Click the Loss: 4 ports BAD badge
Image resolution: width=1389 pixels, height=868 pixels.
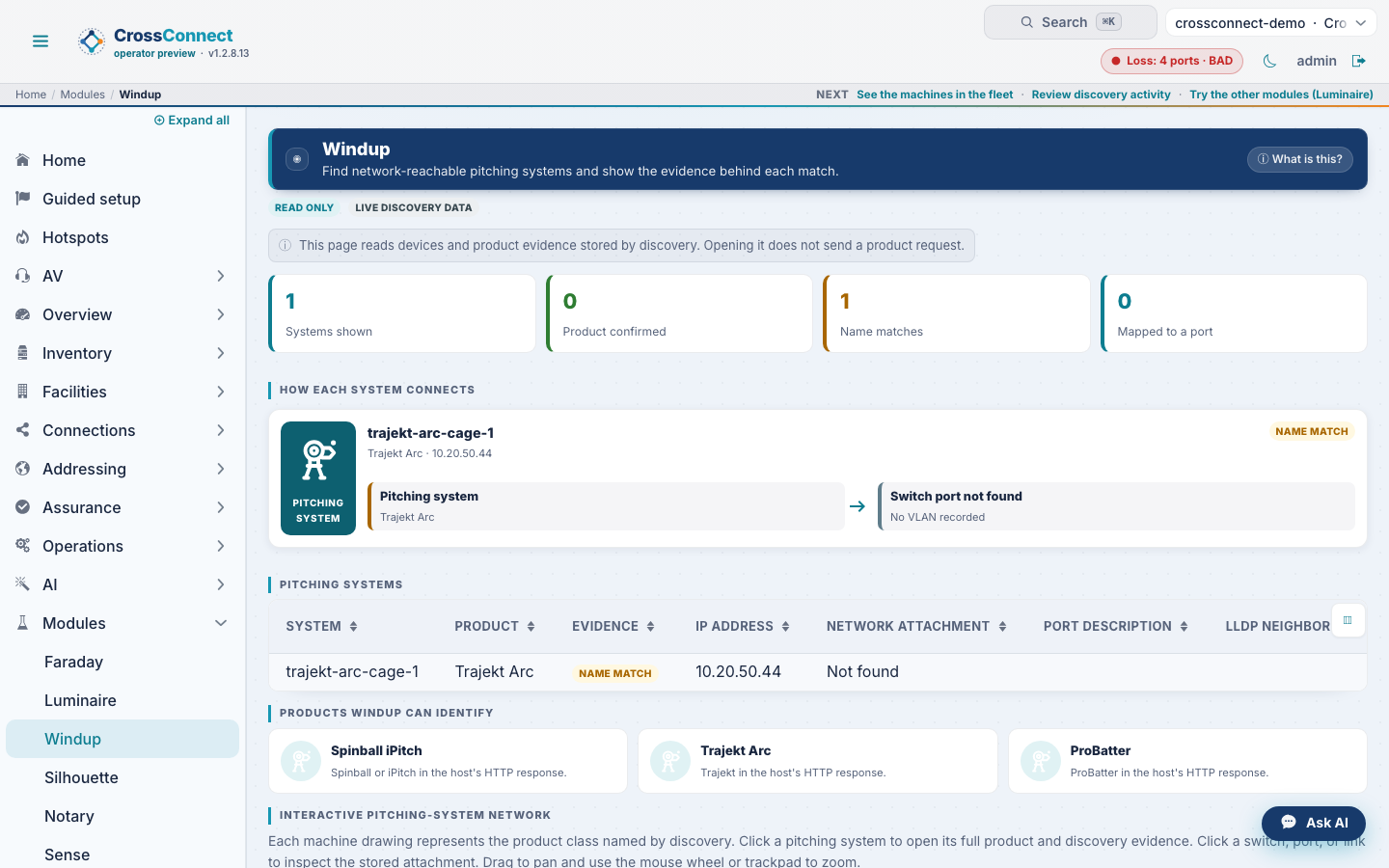click(1172, 61)
